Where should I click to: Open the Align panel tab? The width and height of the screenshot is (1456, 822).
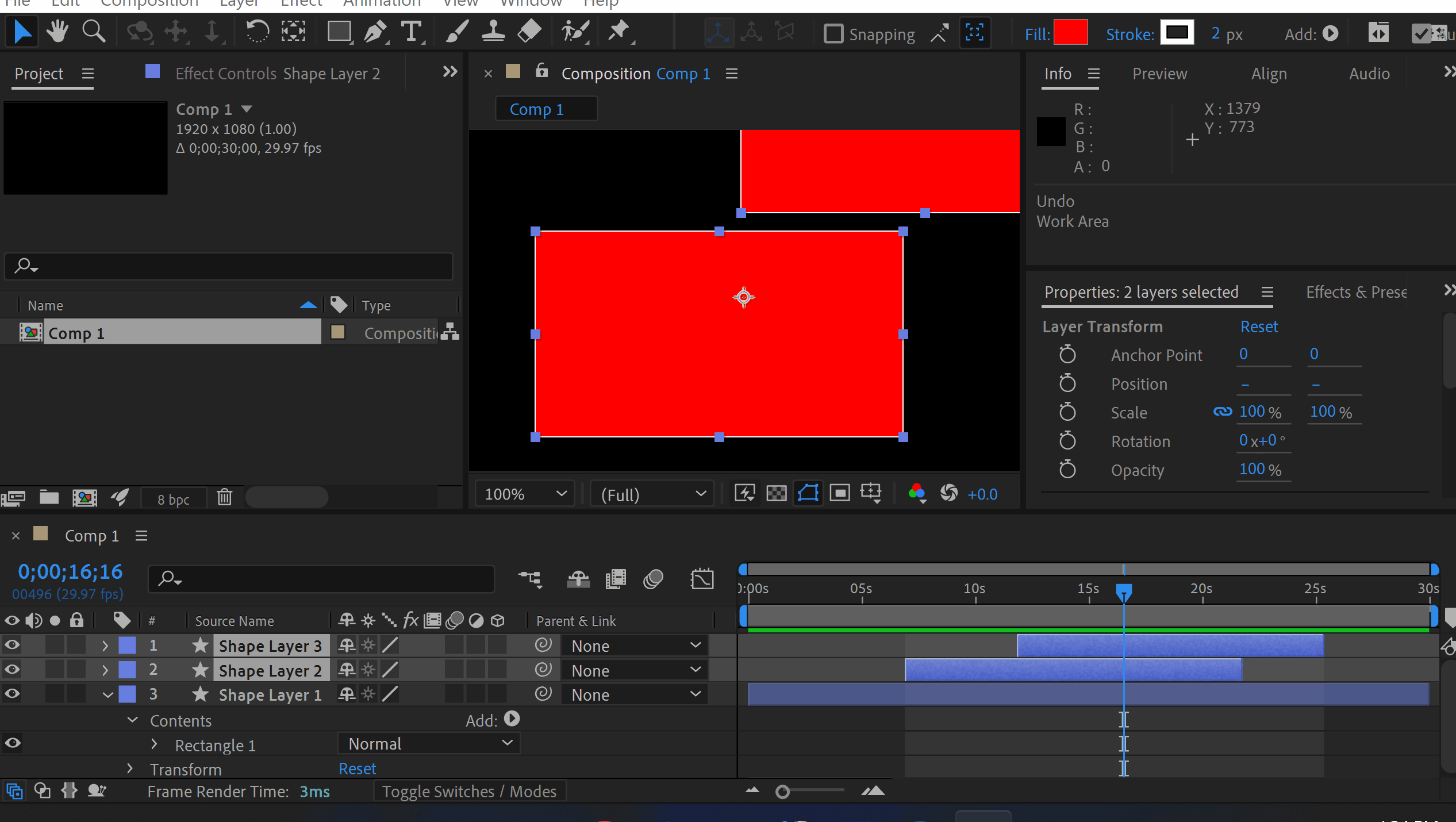pos(1269,74)
